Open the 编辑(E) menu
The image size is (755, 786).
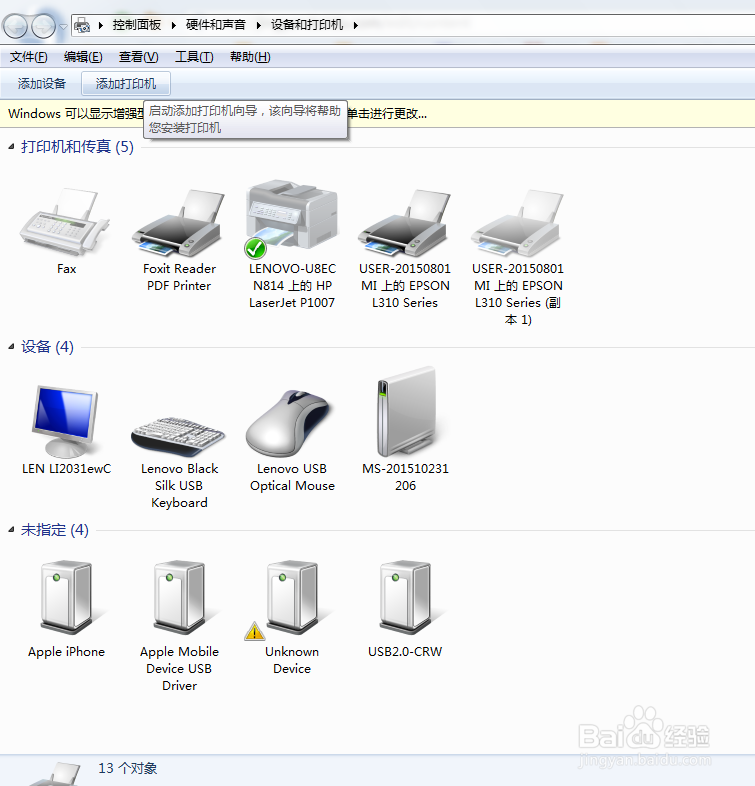83,57
